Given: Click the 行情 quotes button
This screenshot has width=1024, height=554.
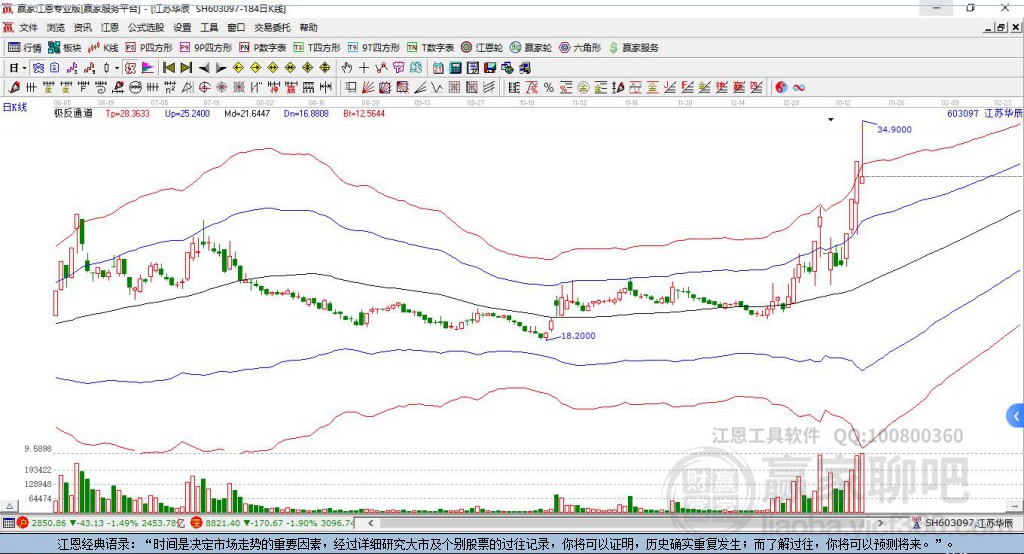Looking at the screenshot, I should (x=25, y=48).
